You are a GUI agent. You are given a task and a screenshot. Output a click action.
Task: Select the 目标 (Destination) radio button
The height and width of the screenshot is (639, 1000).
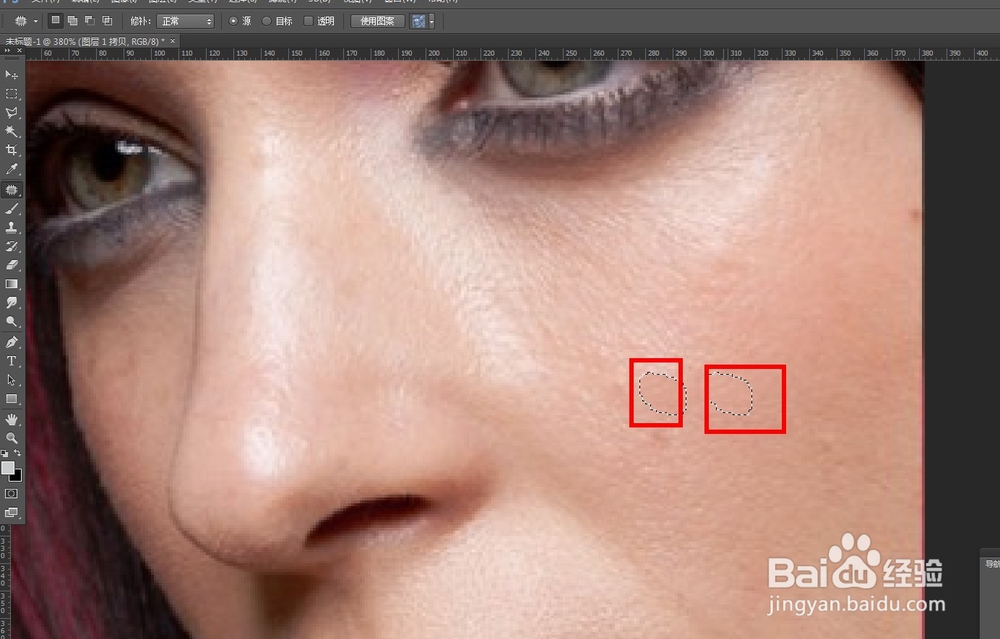pyautogui.click(x=267, y=21)
